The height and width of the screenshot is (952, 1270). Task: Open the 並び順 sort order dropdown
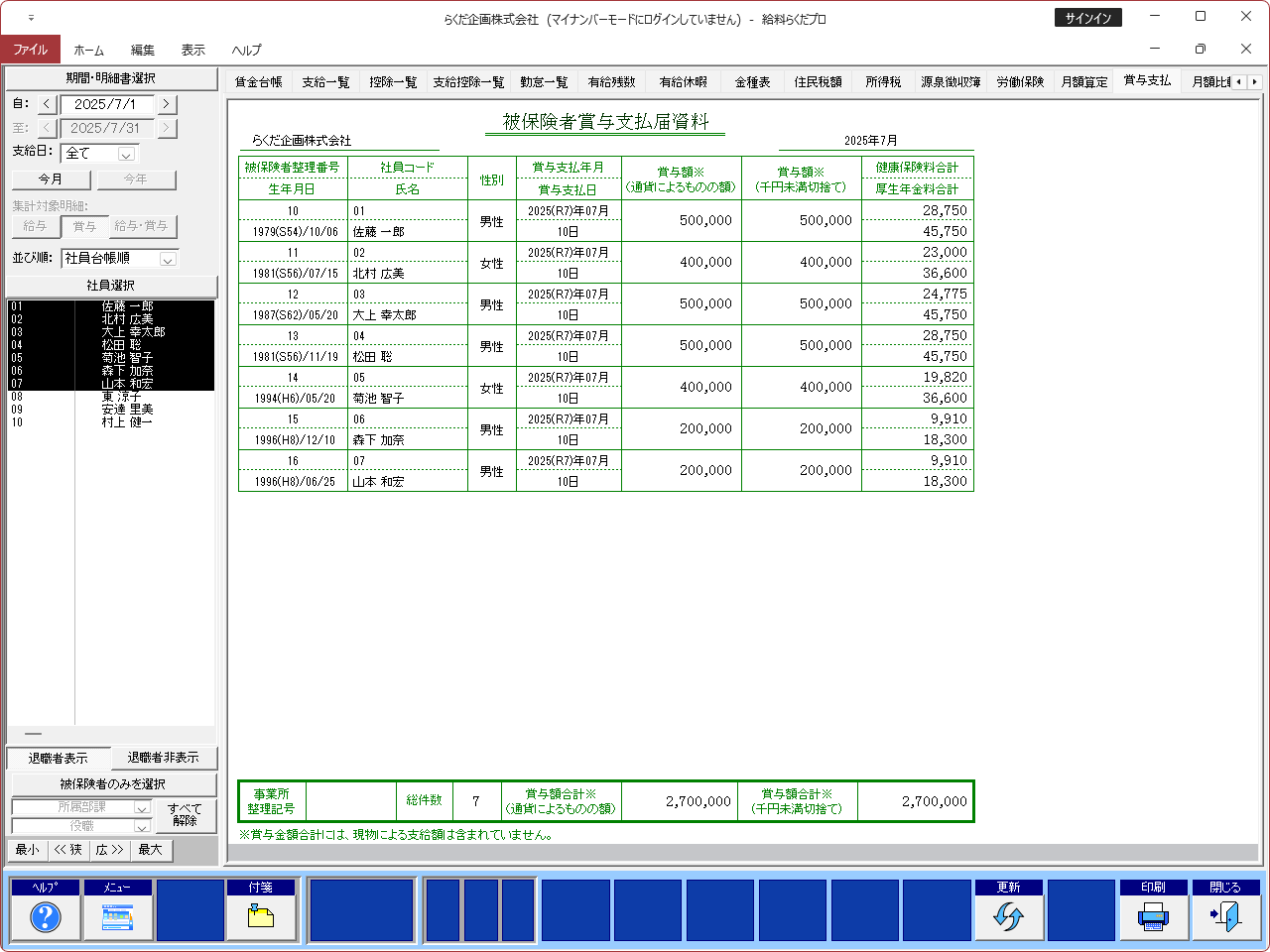point(168,259)
